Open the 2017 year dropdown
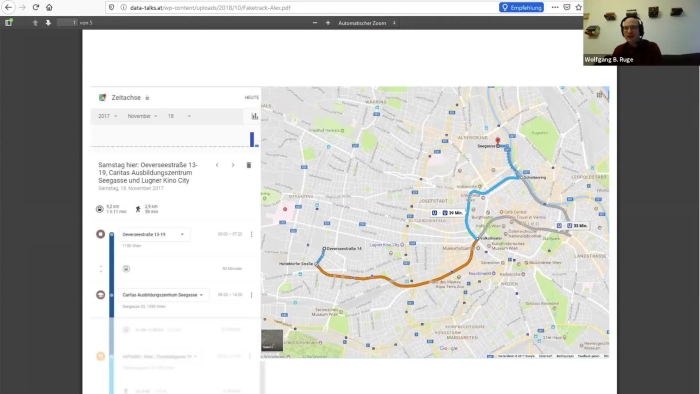This screenshot has height=394, width=700. (108, 116)
